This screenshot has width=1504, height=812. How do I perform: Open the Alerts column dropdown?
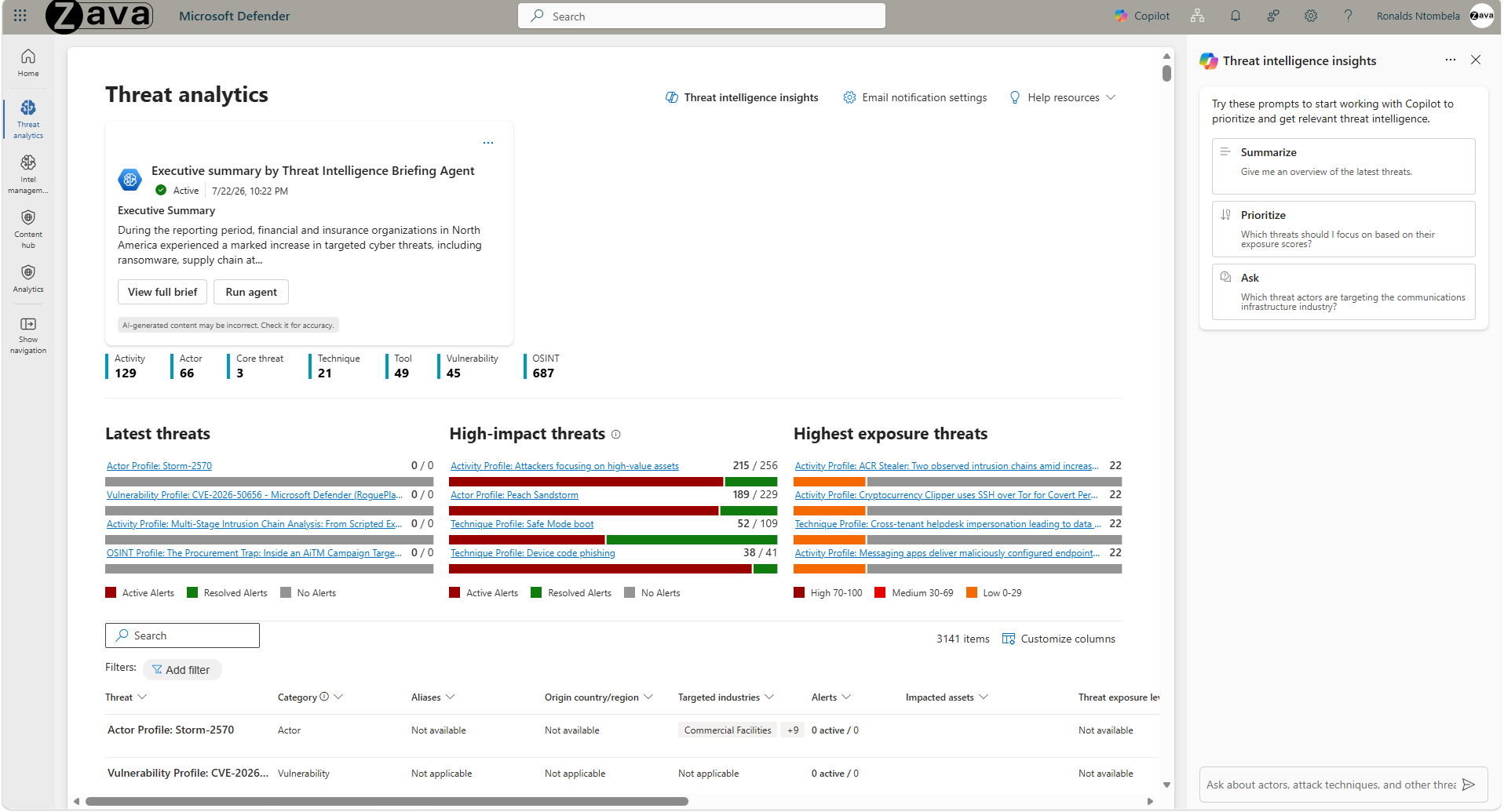(x=846, y=697)
